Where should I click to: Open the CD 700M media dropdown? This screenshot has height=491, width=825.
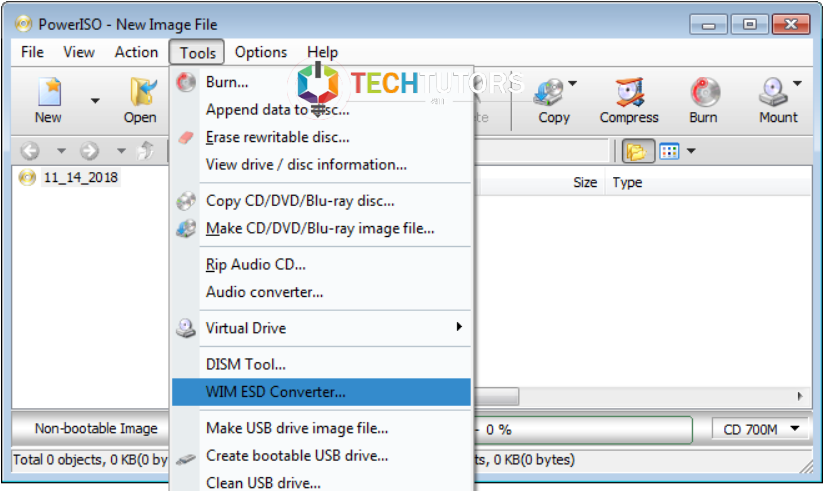(760, 429)
